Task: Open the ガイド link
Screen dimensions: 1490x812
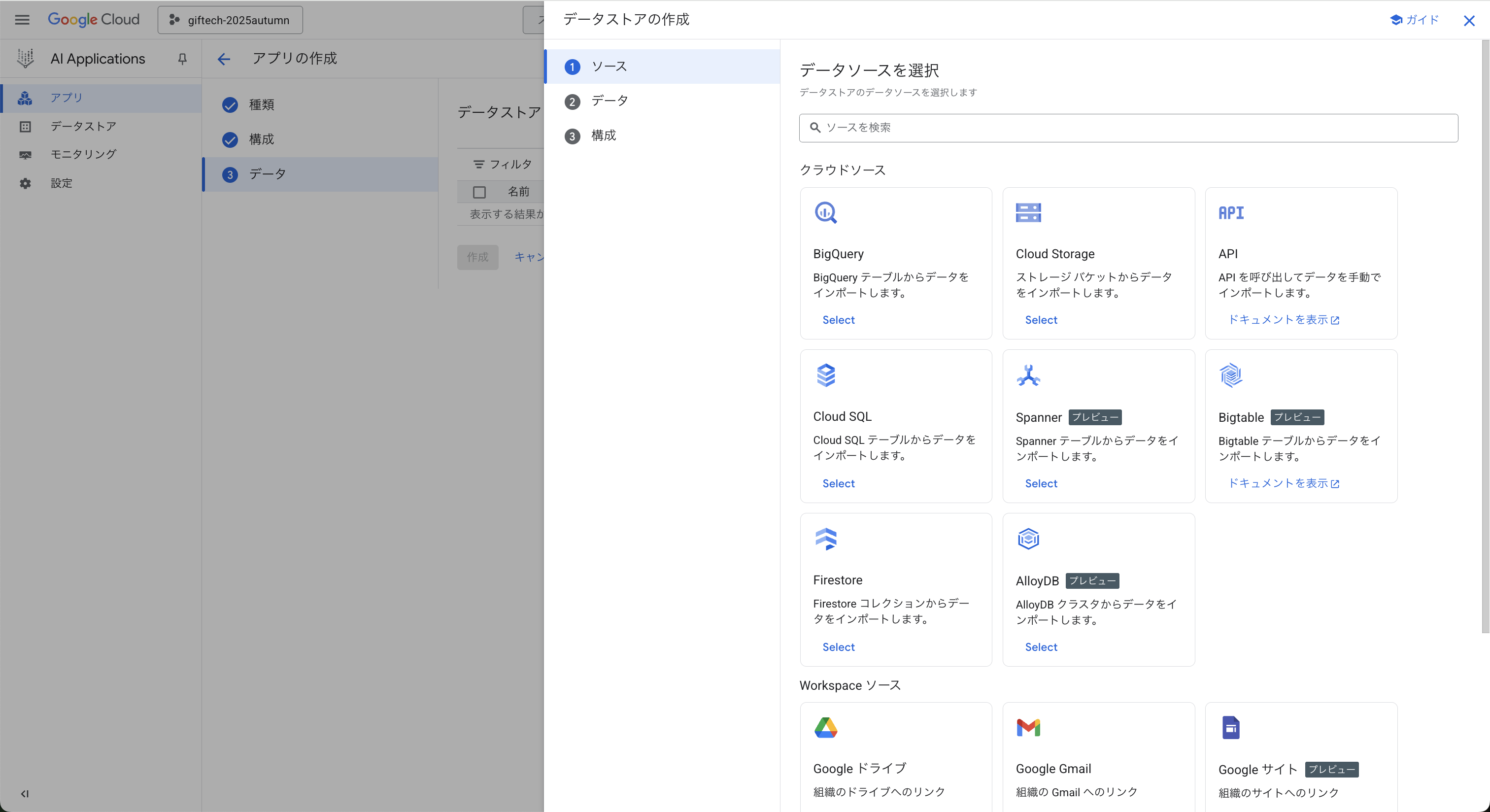Action: pos(1414,20)
